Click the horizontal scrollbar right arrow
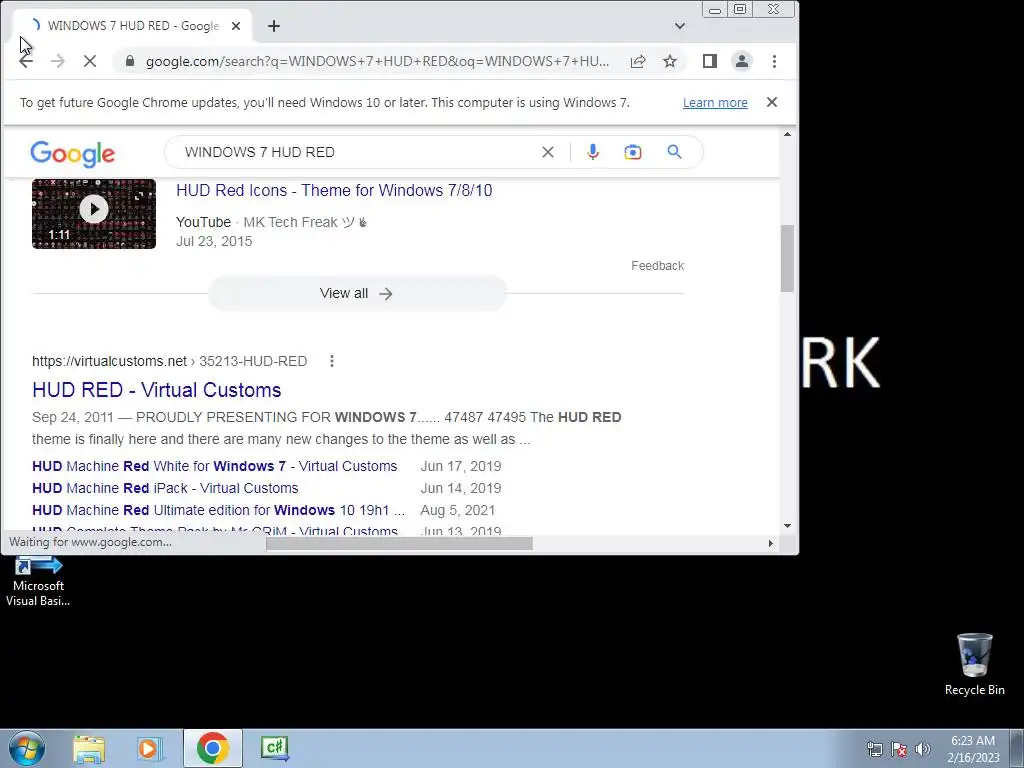This screenshot has height=768, width=1024. (771, 543)
